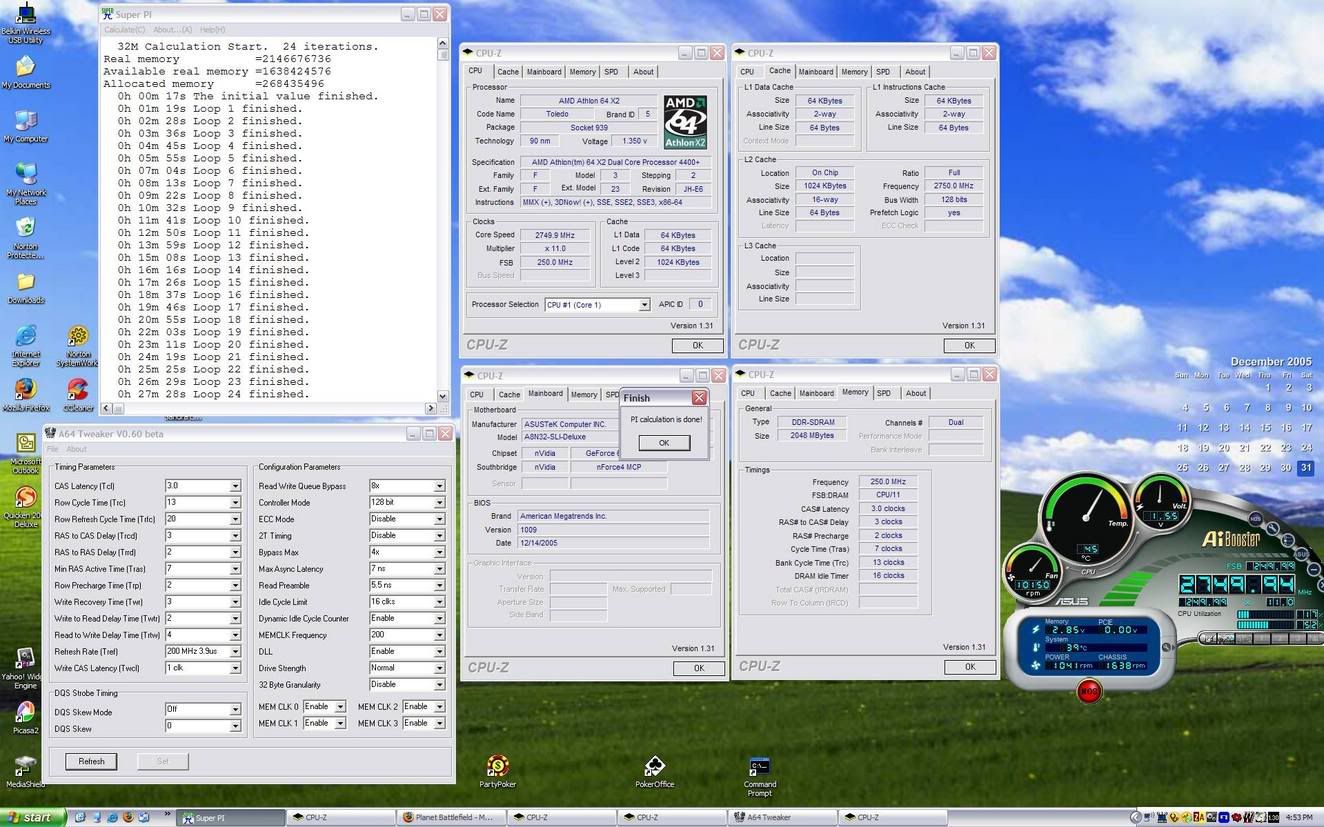Switch to About tab in Memory CPU-Z window

(x=916, y=393)
